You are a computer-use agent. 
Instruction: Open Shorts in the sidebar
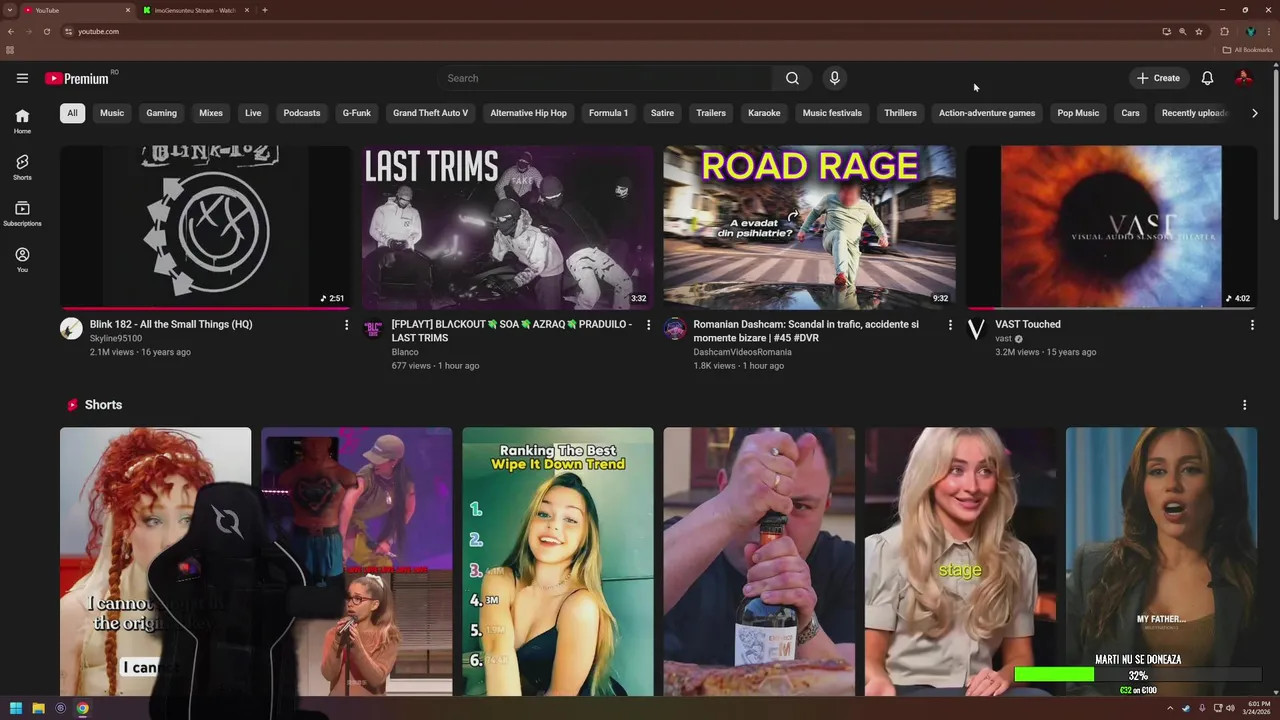pos(22,167)
